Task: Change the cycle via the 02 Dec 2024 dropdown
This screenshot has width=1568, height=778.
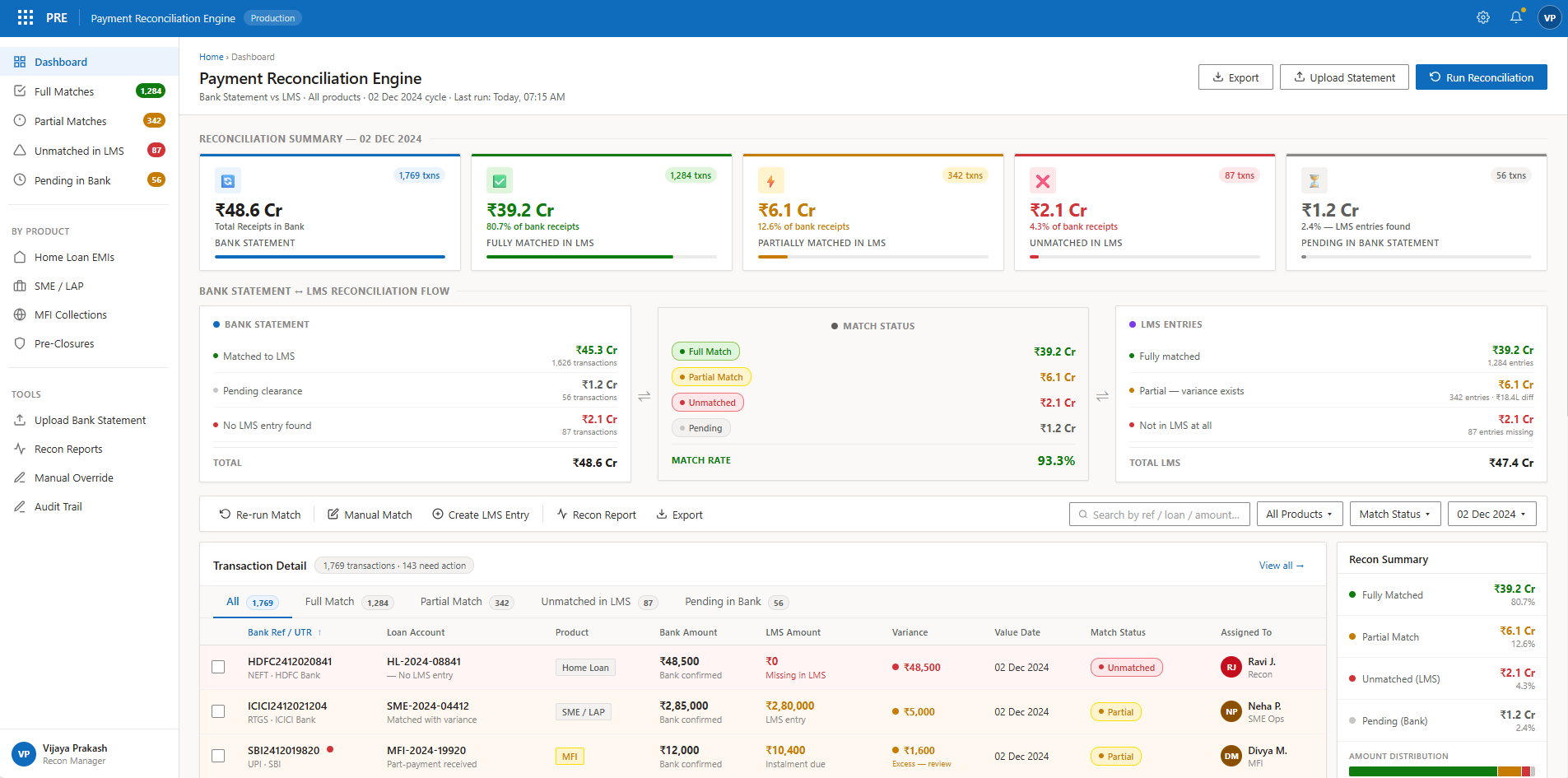Action: 1491,514
